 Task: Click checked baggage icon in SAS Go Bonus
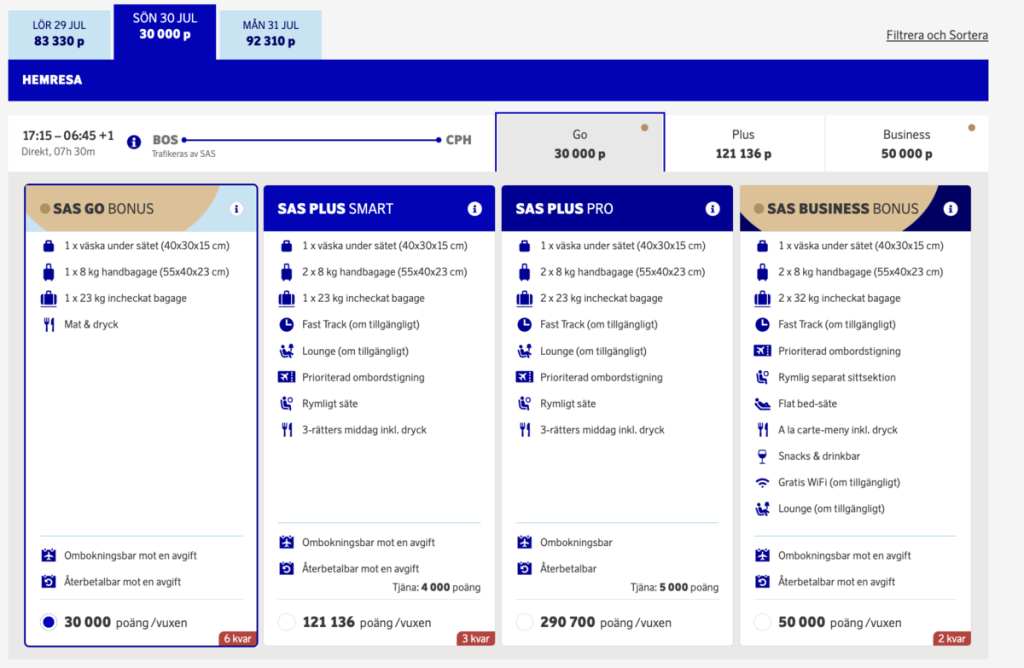tap(49, 298)
